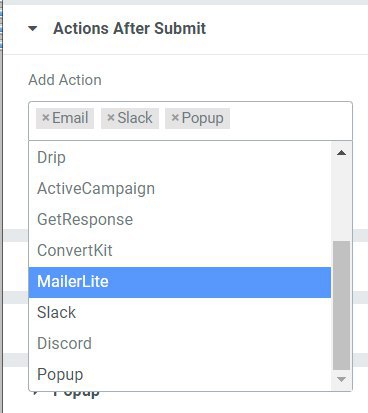The image size is (368, 413).
Task: Click the scrollbar track above the thumb
Action: click(x=341, y=201)
